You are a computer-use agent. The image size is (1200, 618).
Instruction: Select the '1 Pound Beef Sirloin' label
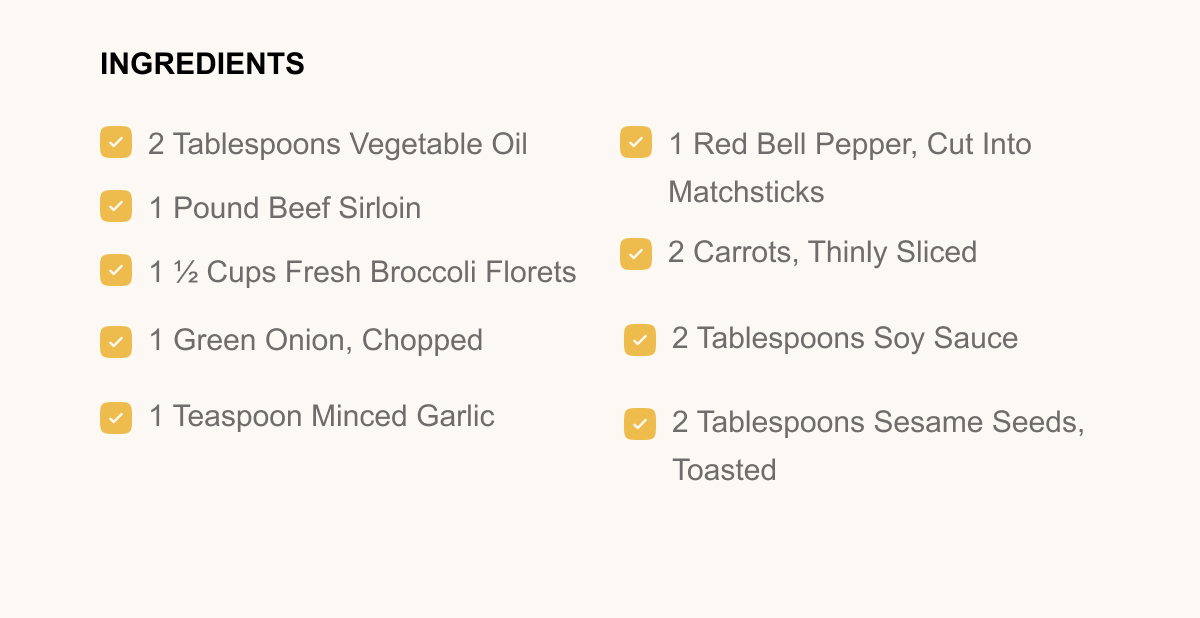pyautogui.click(x=285, y=208)
